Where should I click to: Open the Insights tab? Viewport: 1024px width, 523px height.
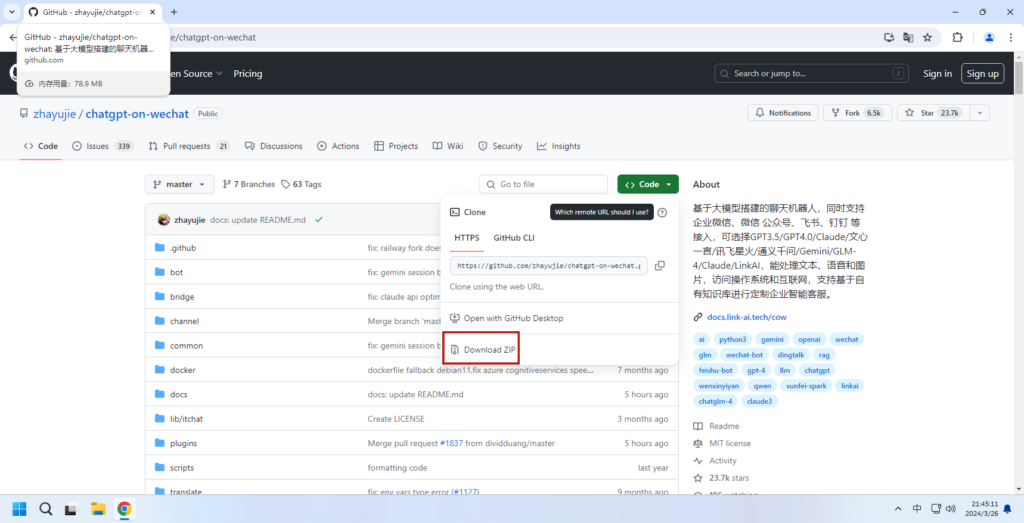[558, 146]
